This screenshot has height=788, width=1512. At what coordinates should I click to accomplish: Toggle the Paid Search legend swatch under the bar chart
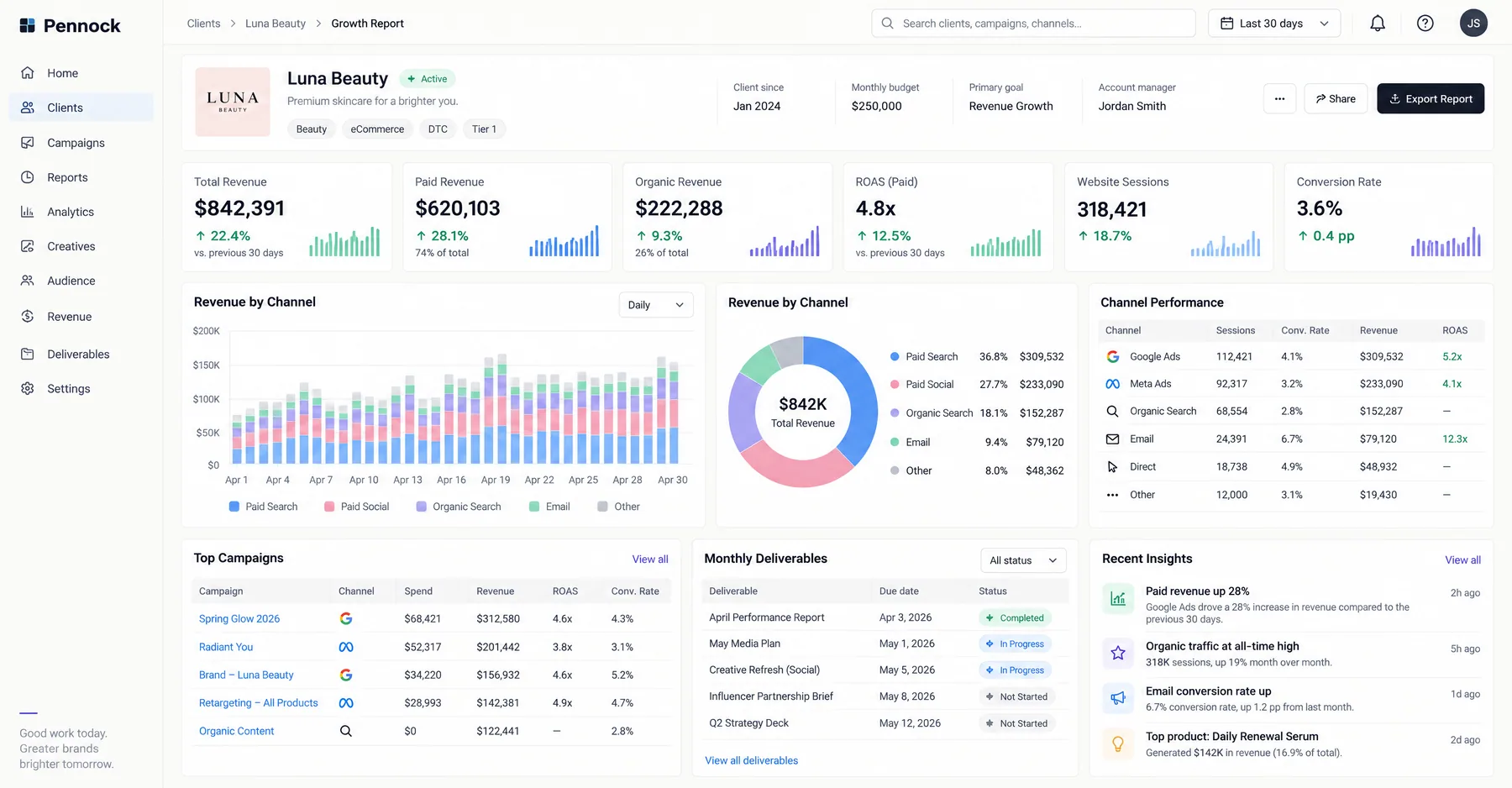tap(234, 507)
